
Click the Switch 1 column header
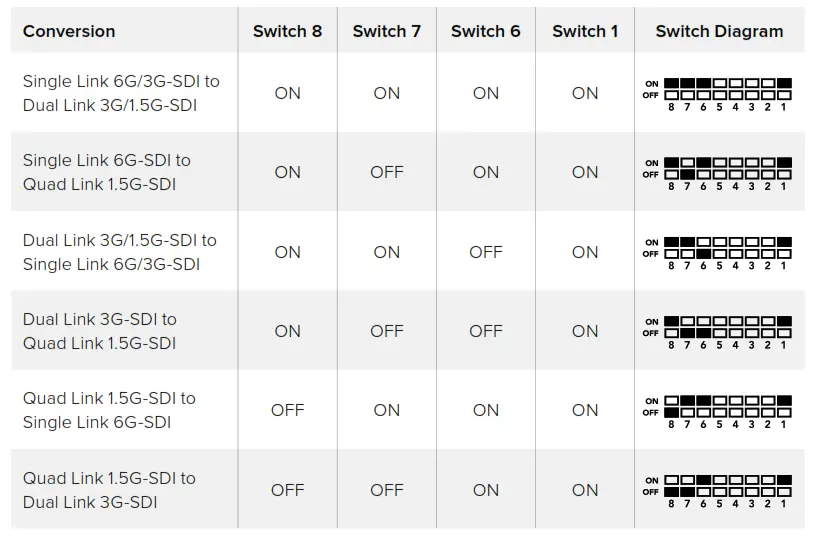585,31
